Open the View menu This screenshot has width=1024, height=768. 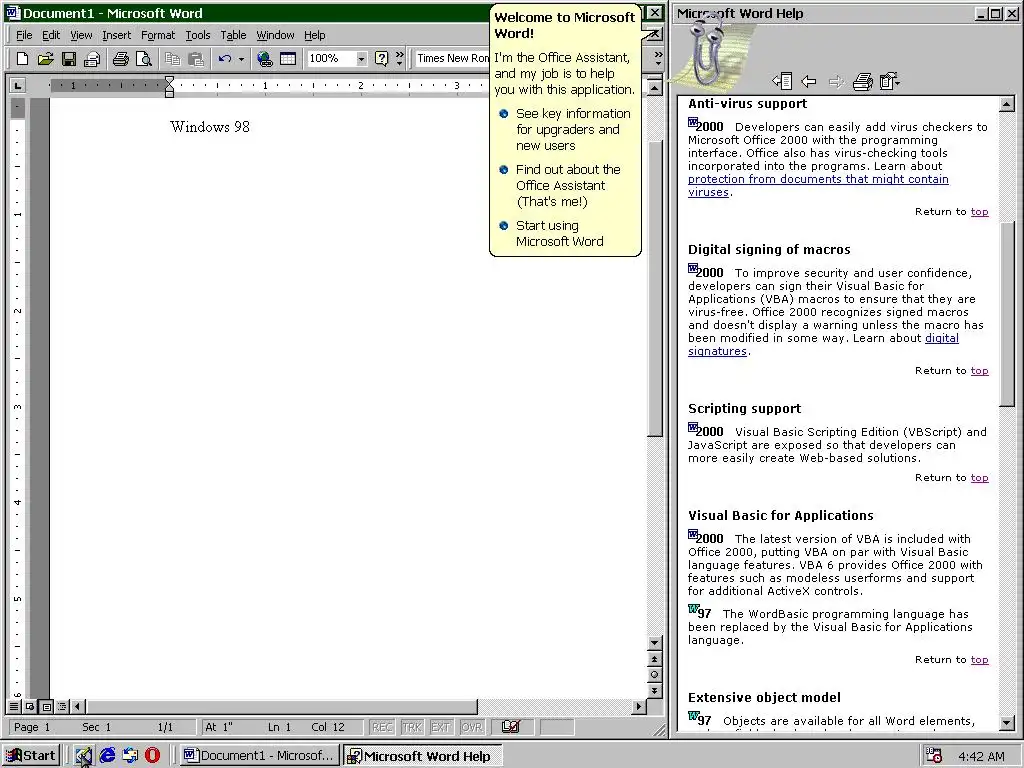point(81,35)
